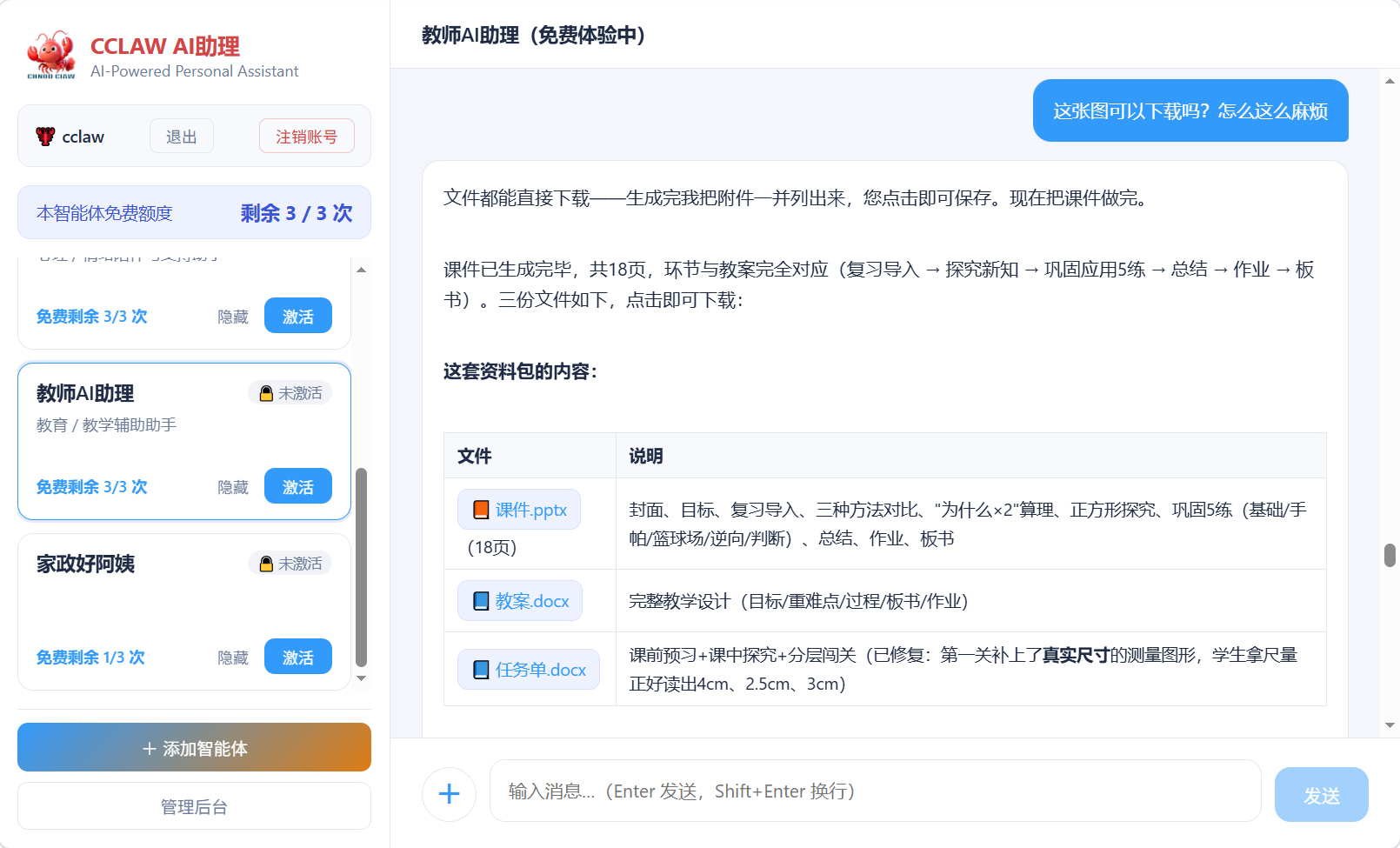Click the cclaw user avatar icon
Image resolution: width=1400 pixels, height=848 pixels.
[45, 136]
